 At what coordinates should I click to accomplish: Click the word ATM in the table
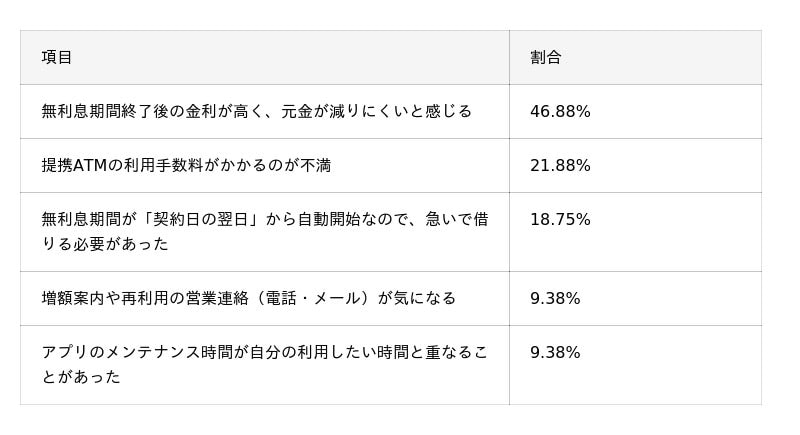(91, 165)
